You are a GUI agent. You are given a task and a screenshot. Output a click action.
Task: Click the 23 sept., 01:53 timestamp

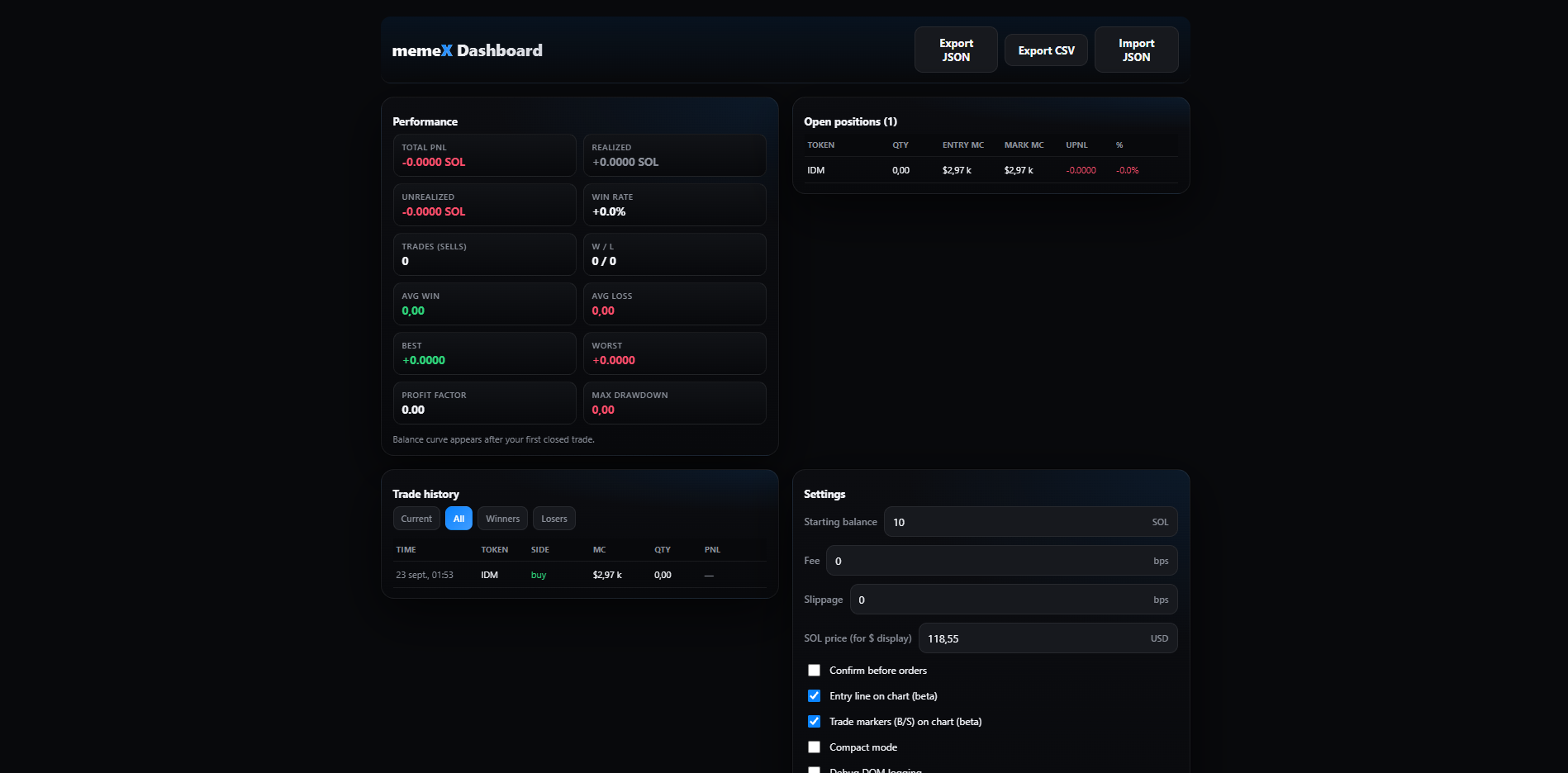425,575
